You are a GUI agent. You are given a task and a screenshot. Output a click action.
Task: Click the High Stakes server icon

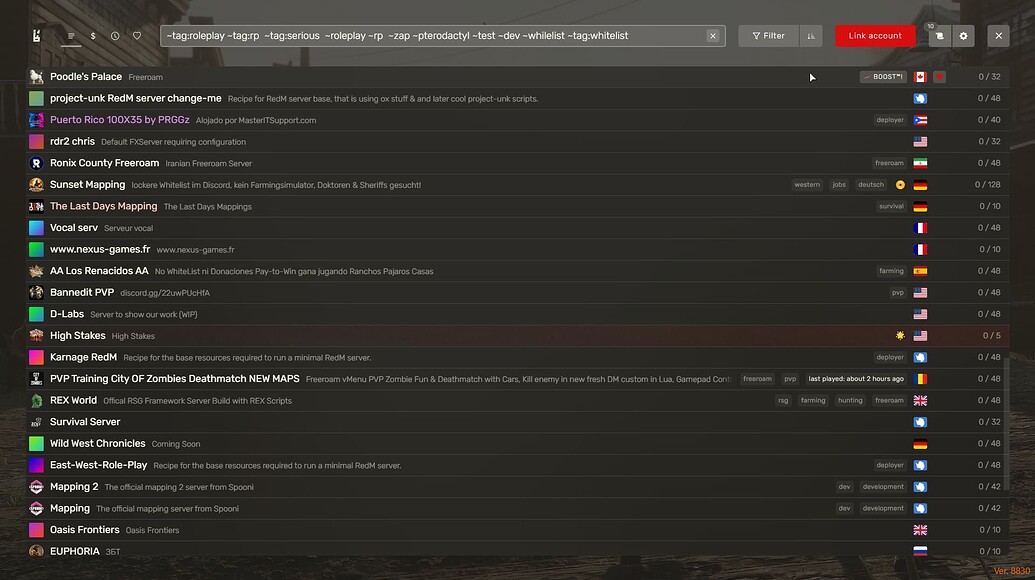tap(36, 335)
